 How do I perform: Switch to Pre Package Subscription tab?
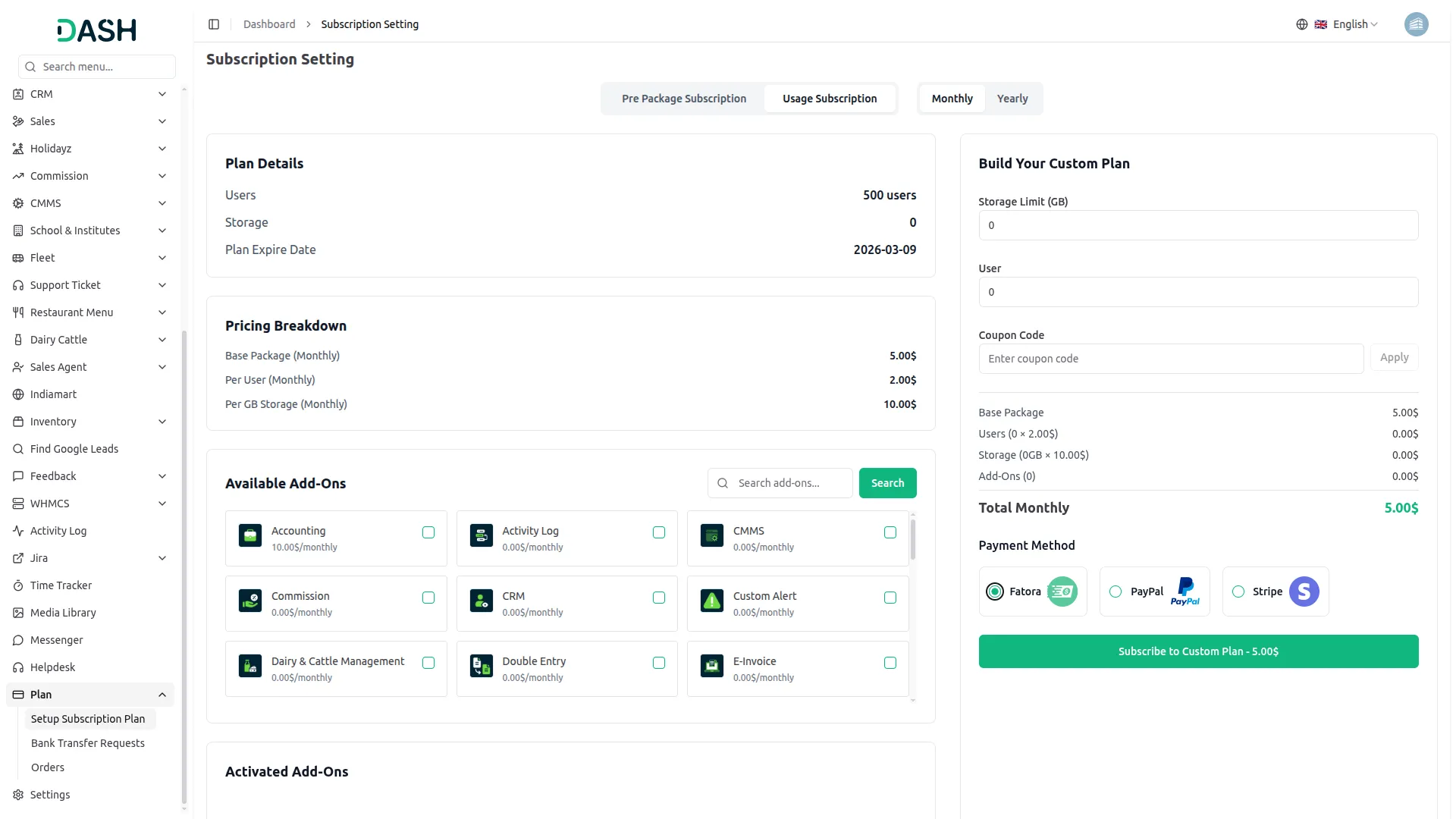pos(684,99)
